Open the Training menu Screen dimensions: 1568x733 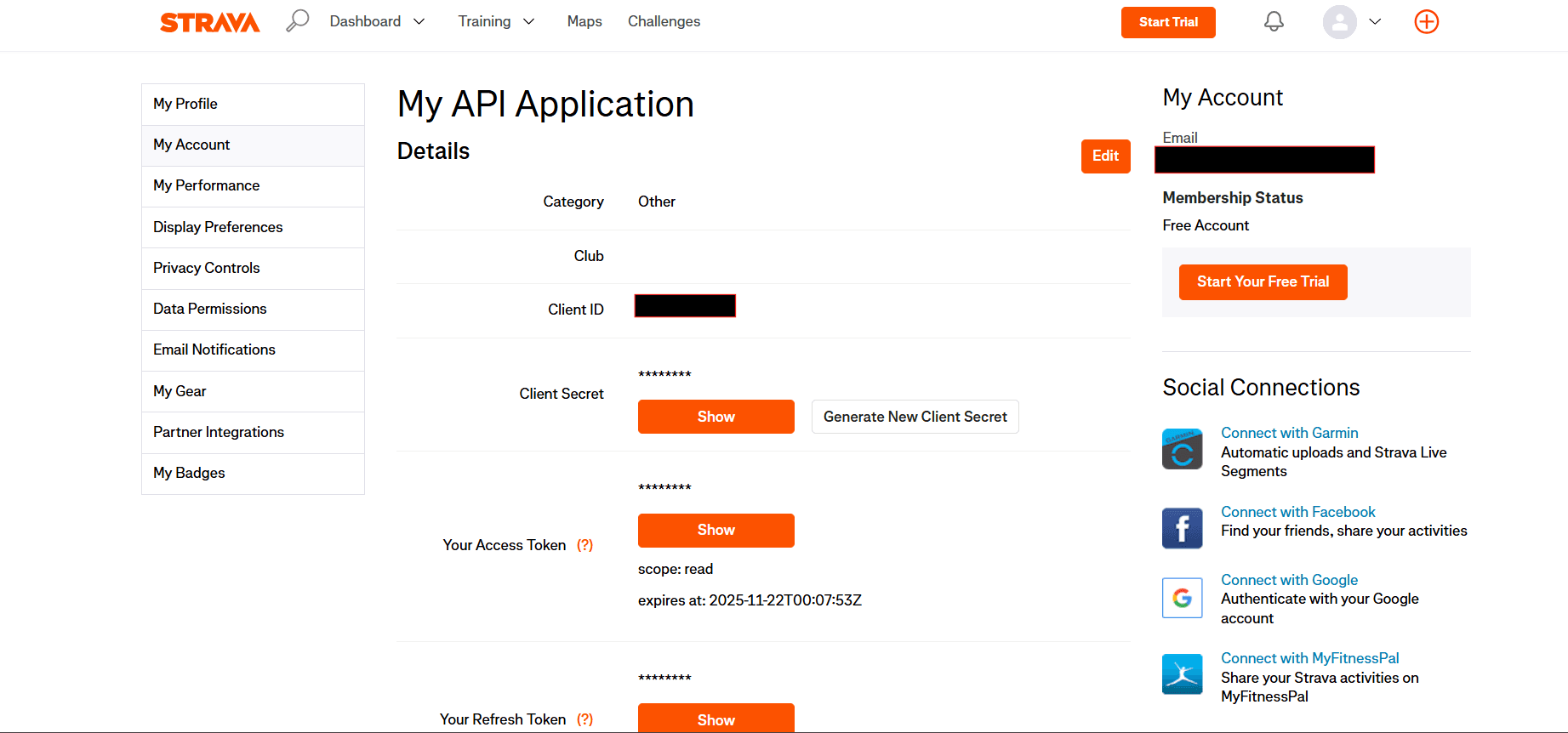point(484,21)
